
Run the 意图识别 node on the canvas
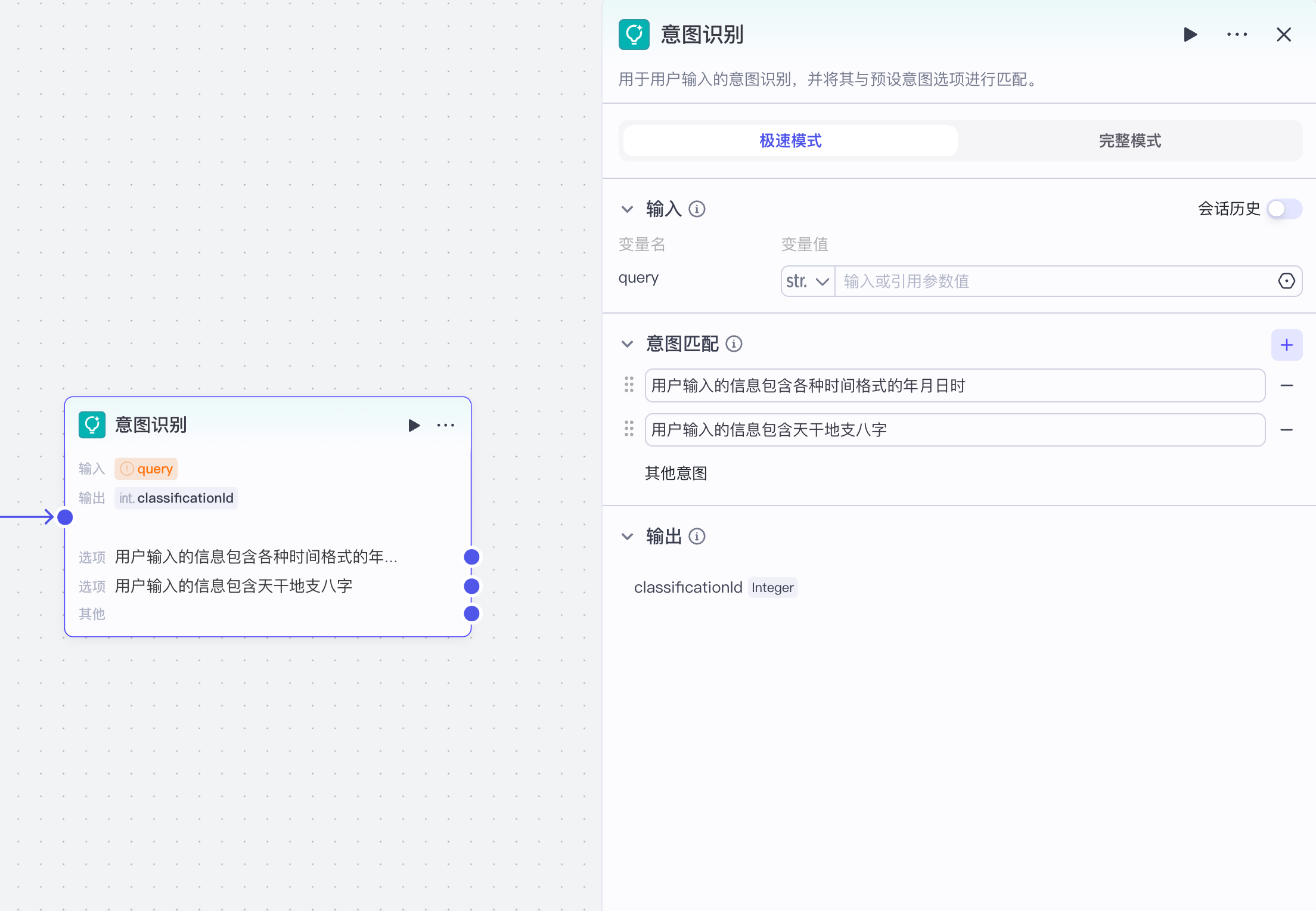click(x=414, y=424)
